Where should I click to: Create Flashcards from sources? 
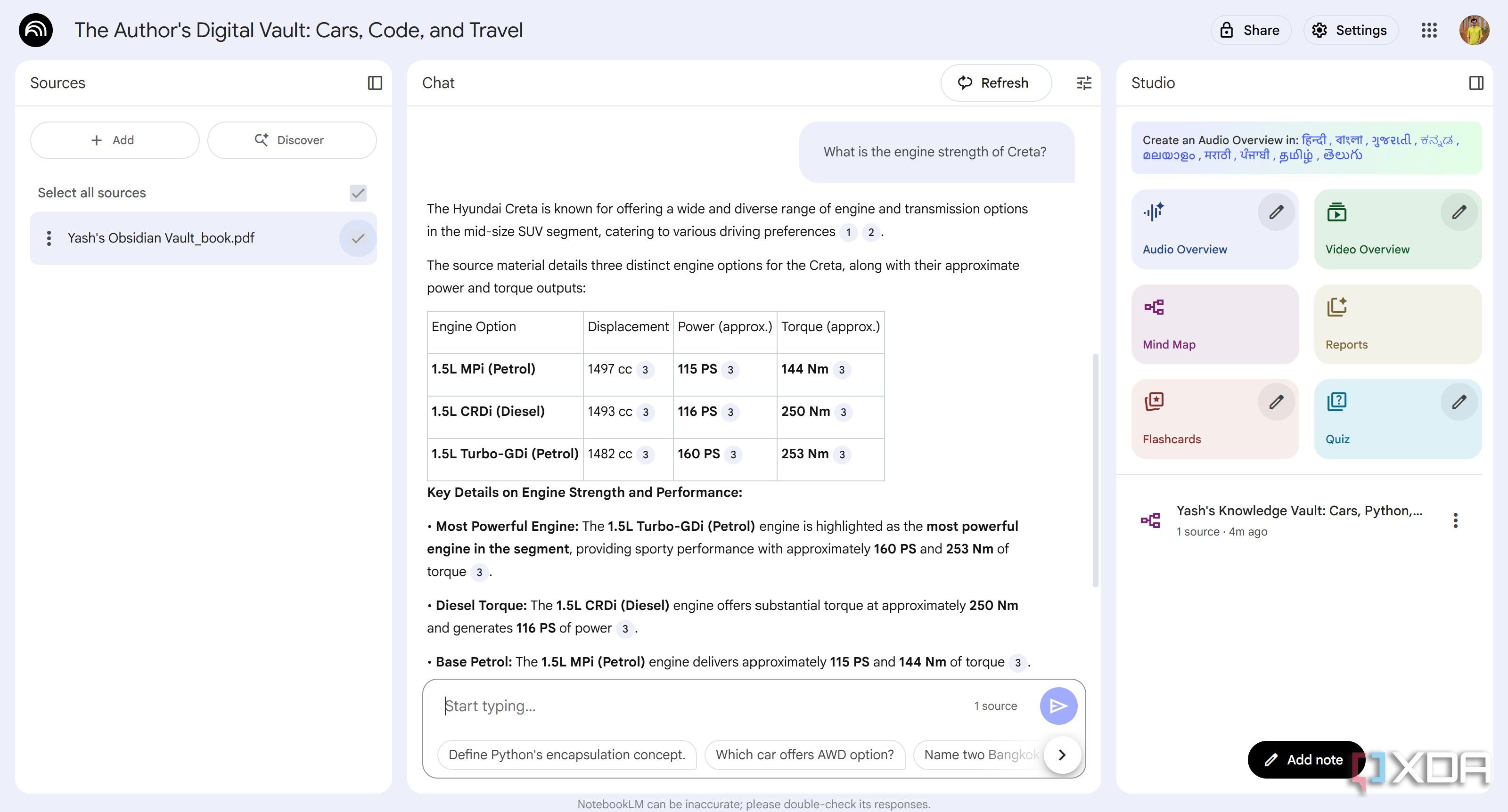click(1215, 419)
